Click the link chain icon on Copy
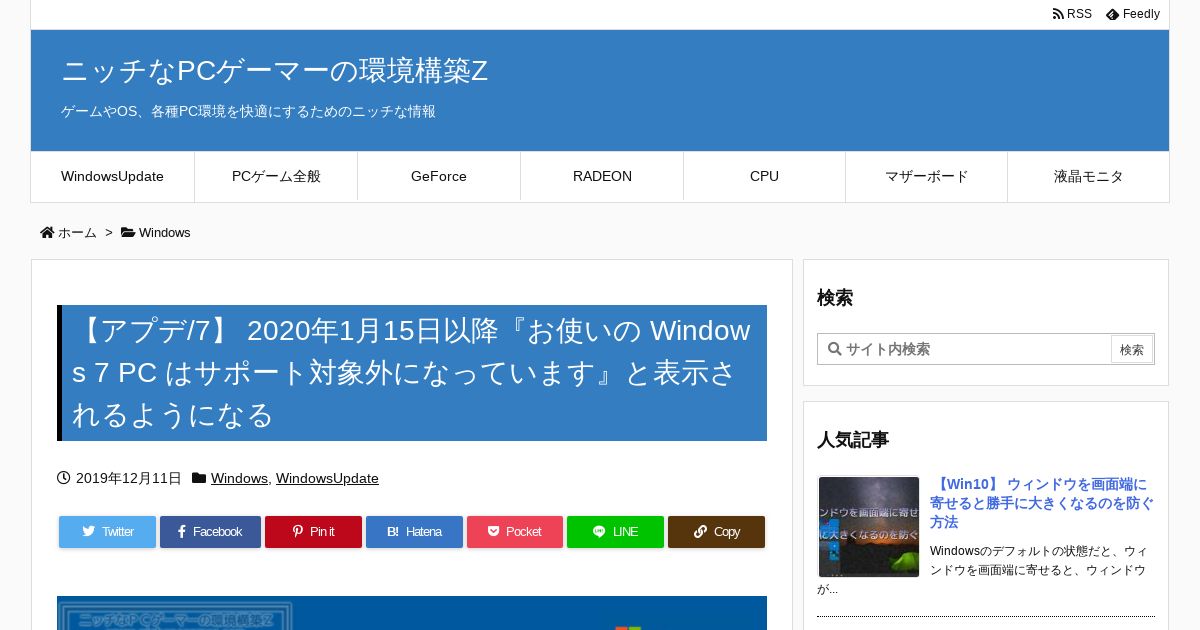The image size is (1200, 630). (x=700, y=532)
